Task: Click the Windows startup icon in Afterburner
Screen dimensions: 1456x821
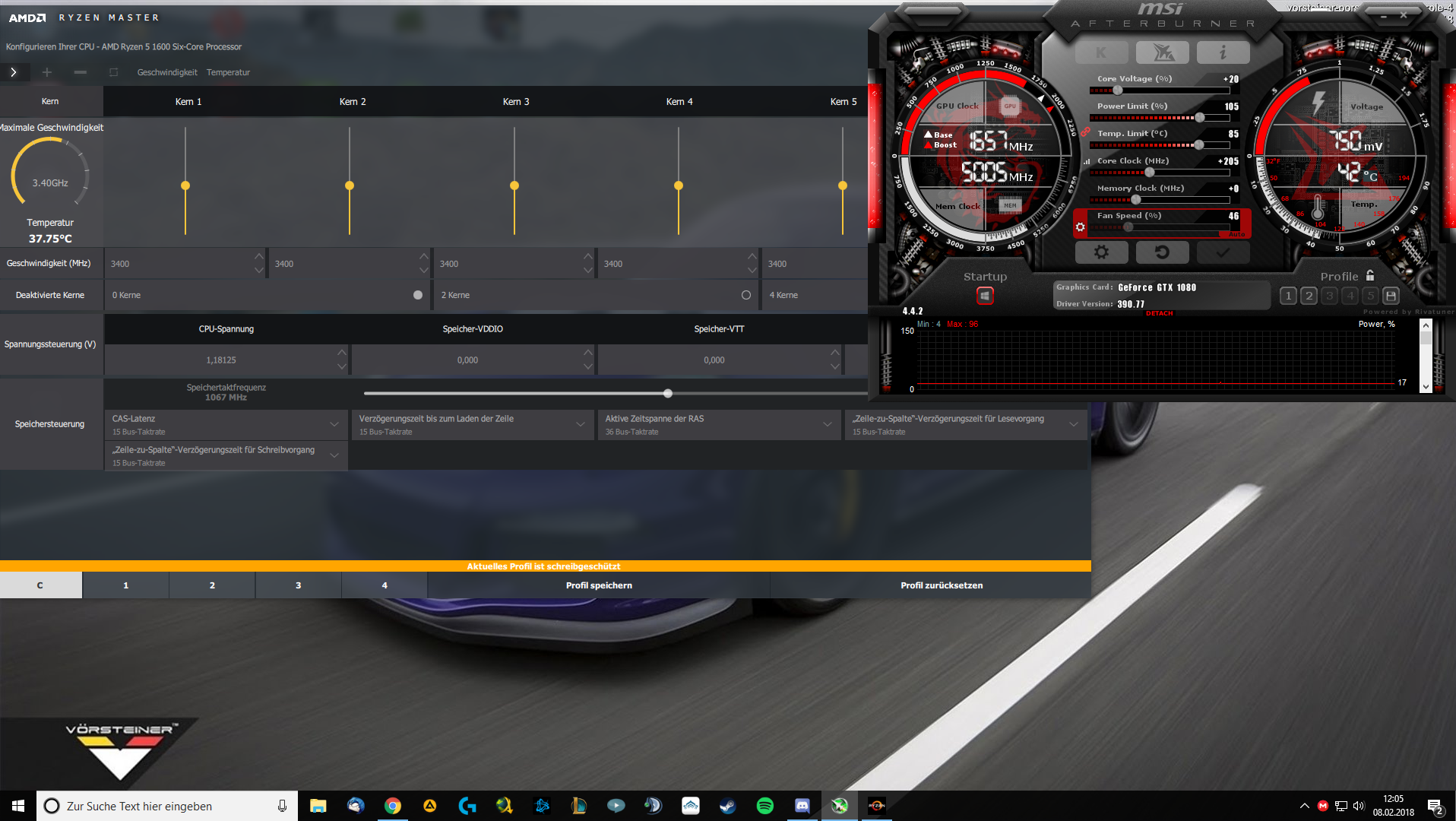Action: tap(985, 296)
